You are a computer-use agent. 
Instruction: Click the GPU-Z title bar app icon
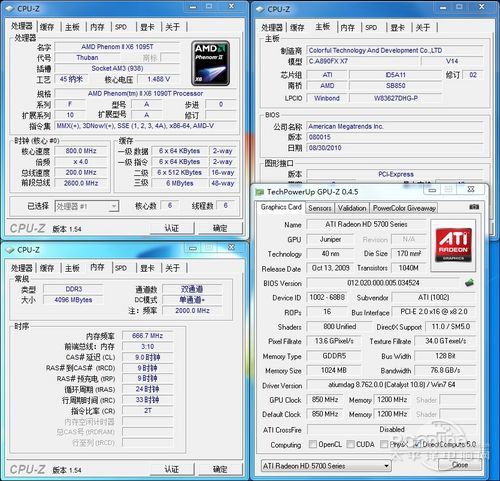click(x=259, y=192)
